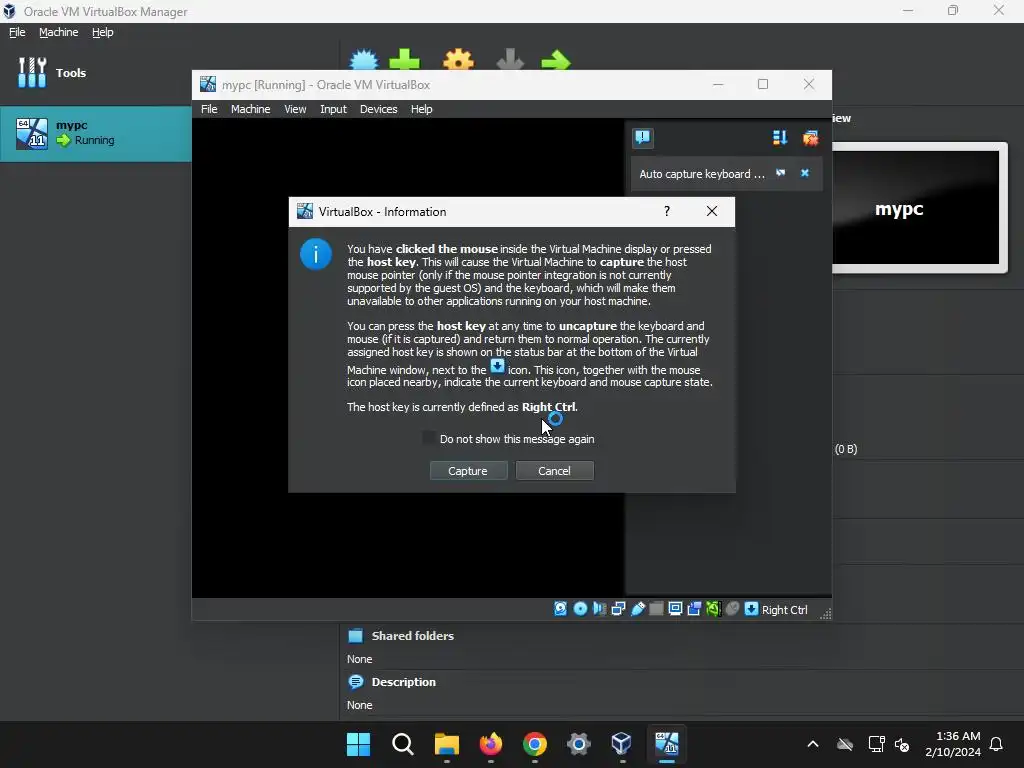Open Windows Settings gear on taskbar
1024x768 pixels.
[579, 744]
